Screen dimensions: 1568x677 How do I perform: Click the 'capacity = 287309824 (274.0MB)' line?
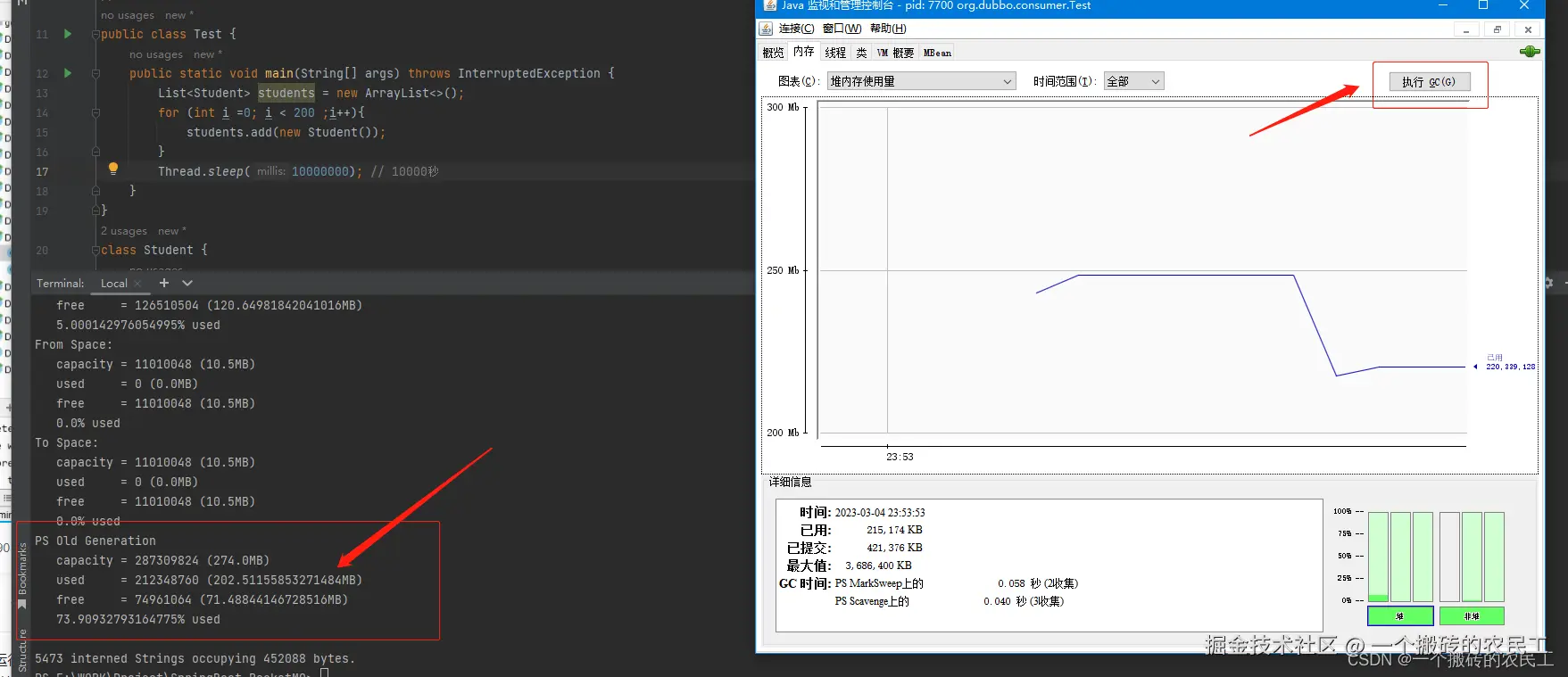click(162, 560)
